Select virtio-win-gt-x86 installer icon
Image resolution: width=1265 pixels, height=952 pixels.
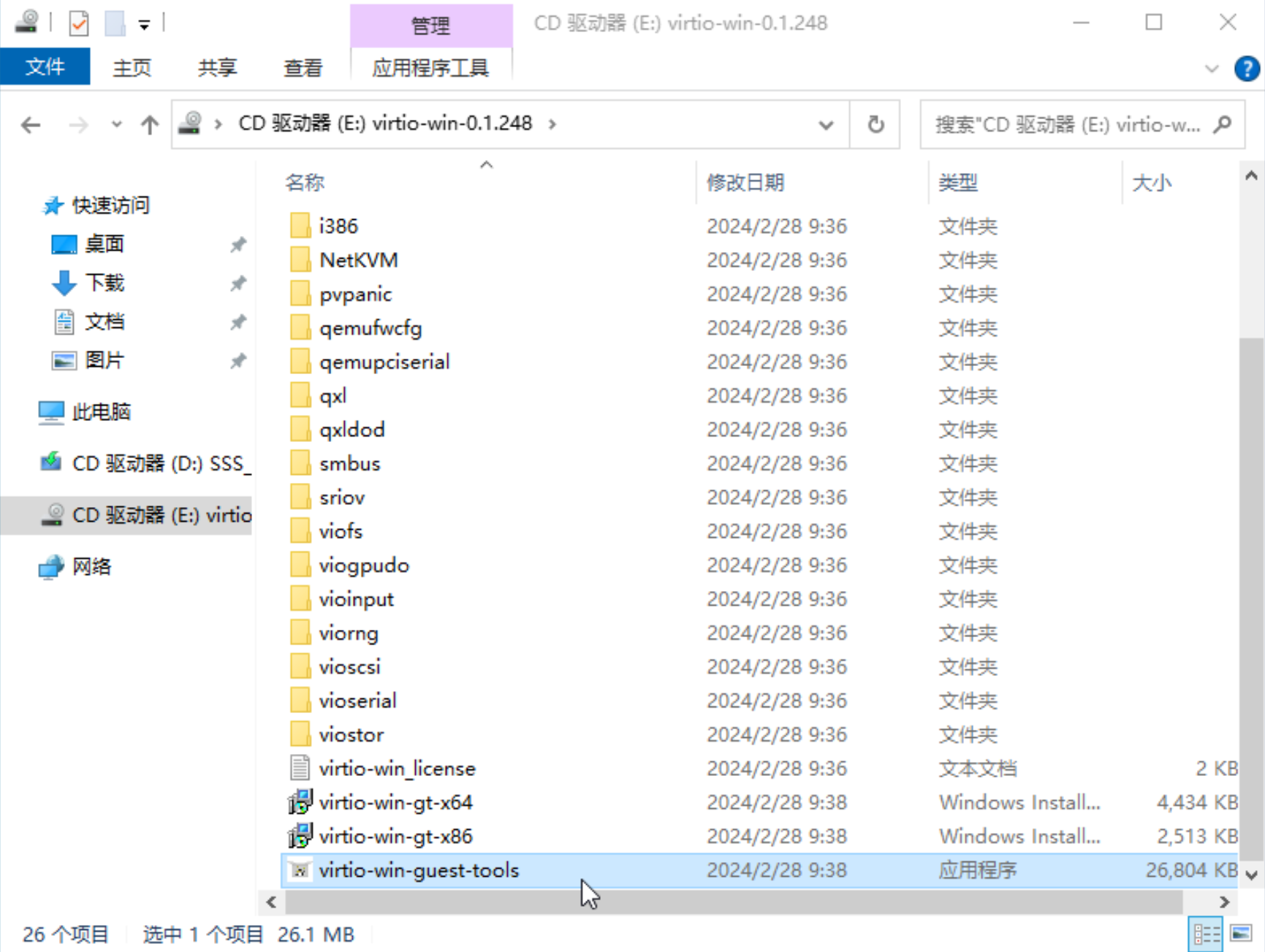(300, 836)
